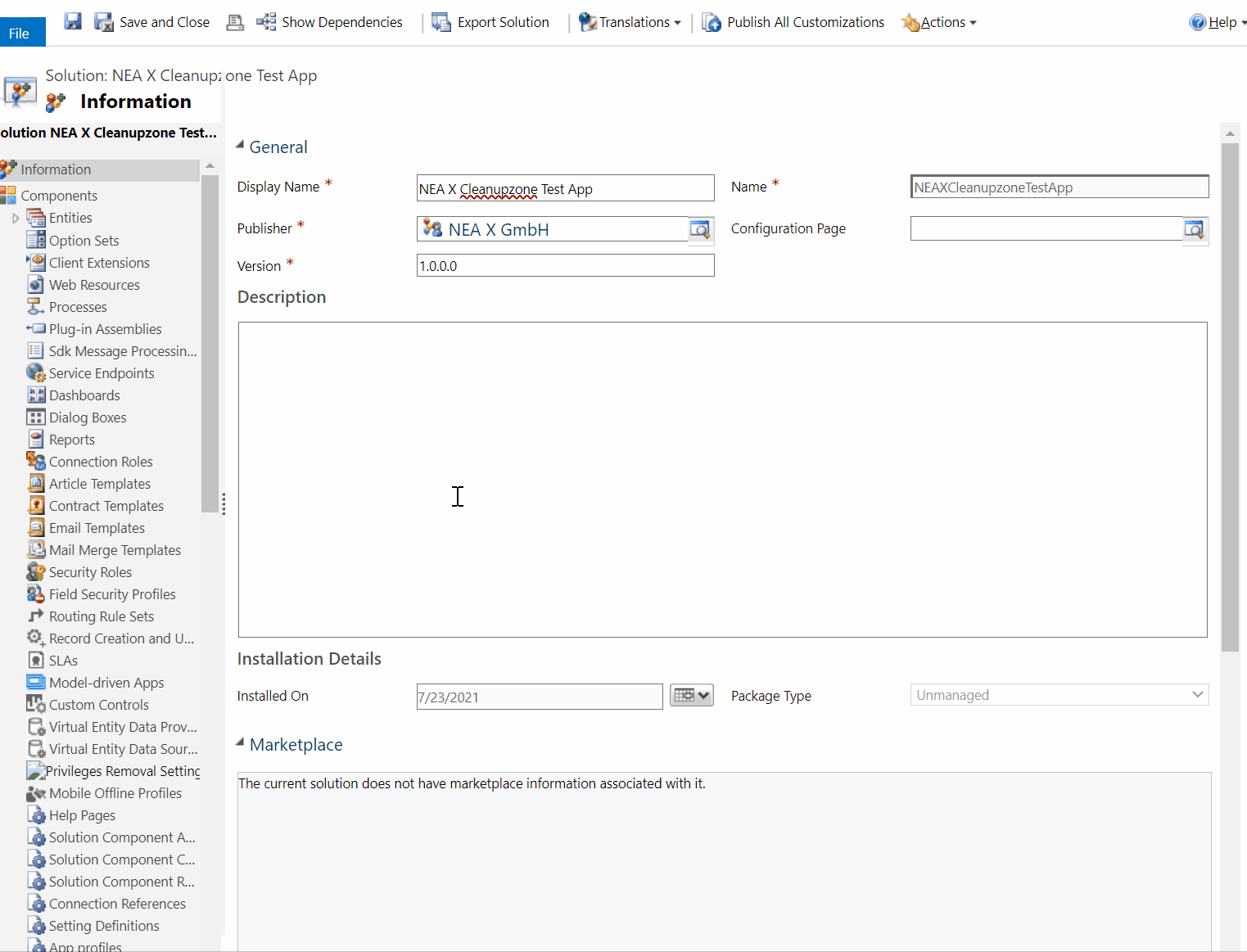Collapse the General section

click(x=241, y=145)
